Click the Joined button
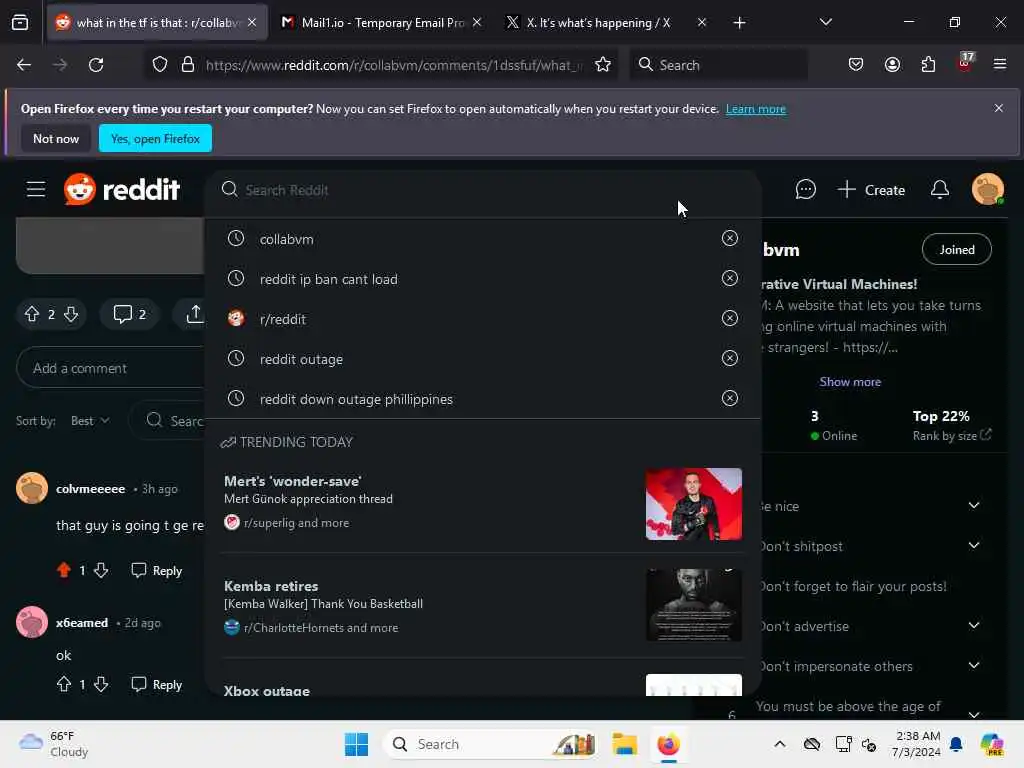The width and height of the screenshot is (1024, 768). (x=957, y=249)
